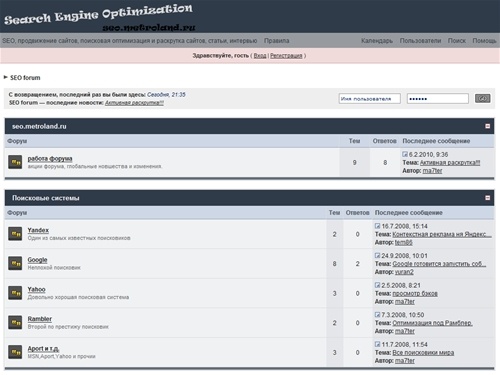Click the Сегодня, 21:35 last visit text
This screenshot has width=500, height=375.
click(166, 95)
